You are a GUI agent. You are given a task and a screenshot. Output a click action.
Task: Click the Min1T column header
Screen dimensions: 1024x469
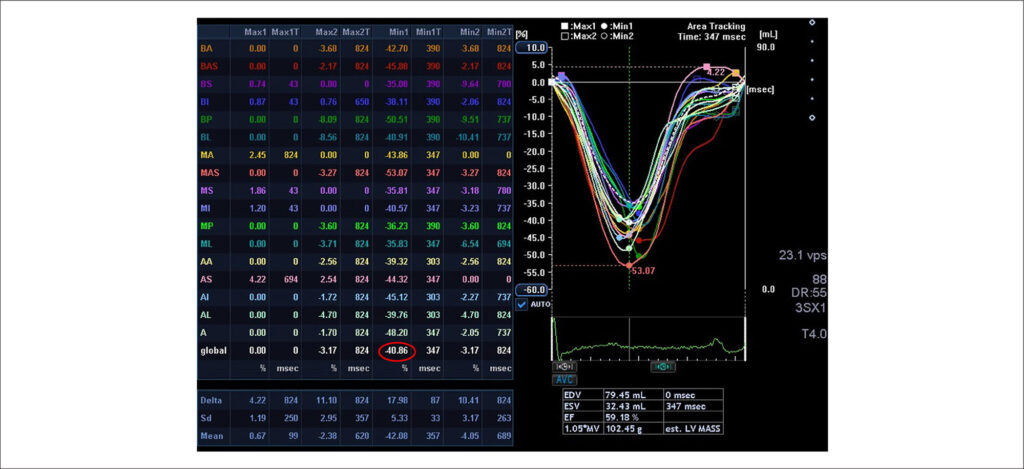[x=427, y=32]
